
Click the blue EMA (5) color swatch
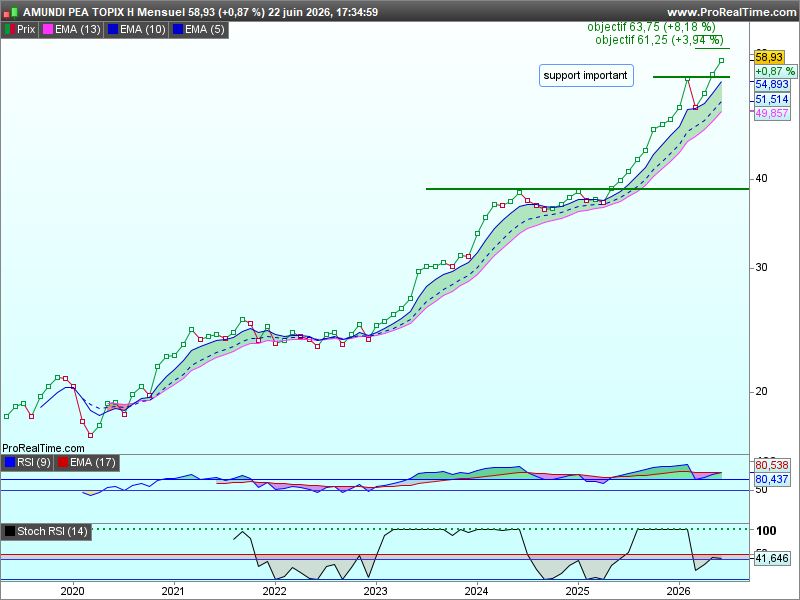click(x=178, y=30)
